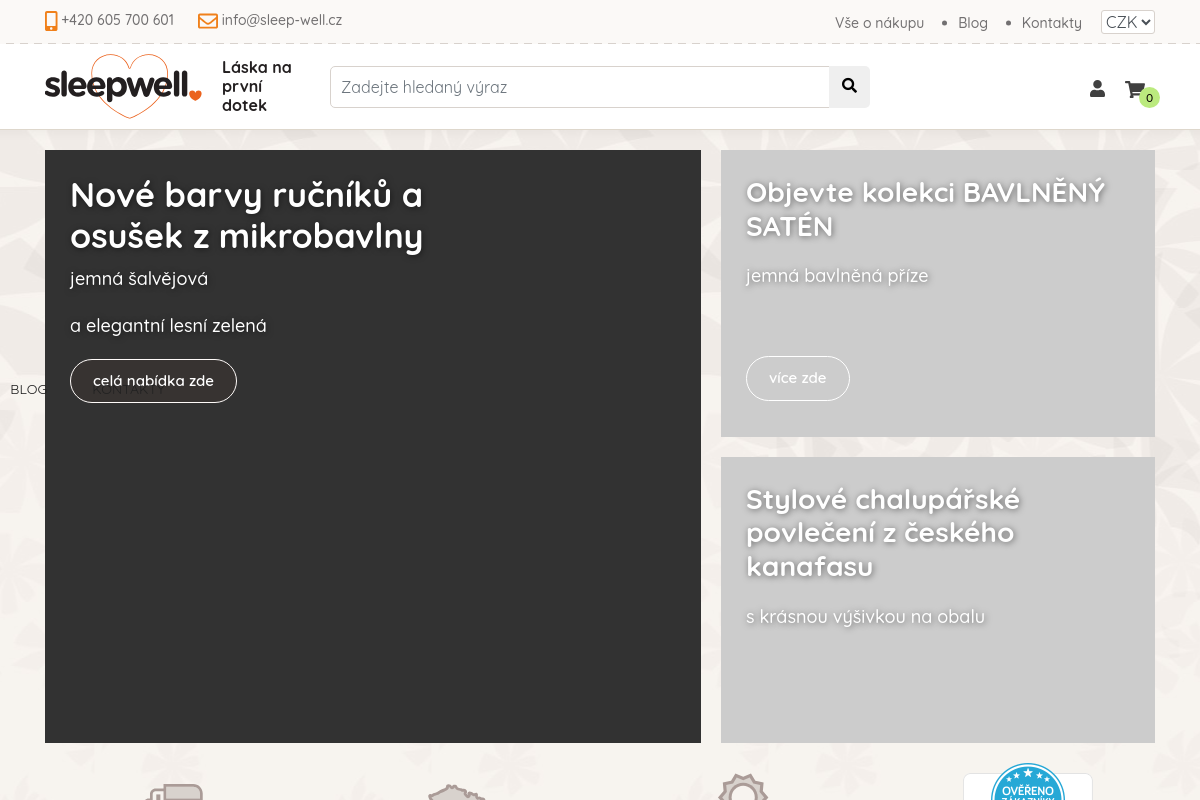Click the magnifier search button
This screenshot has width=1200, height=800.
(x=850, y=87)
